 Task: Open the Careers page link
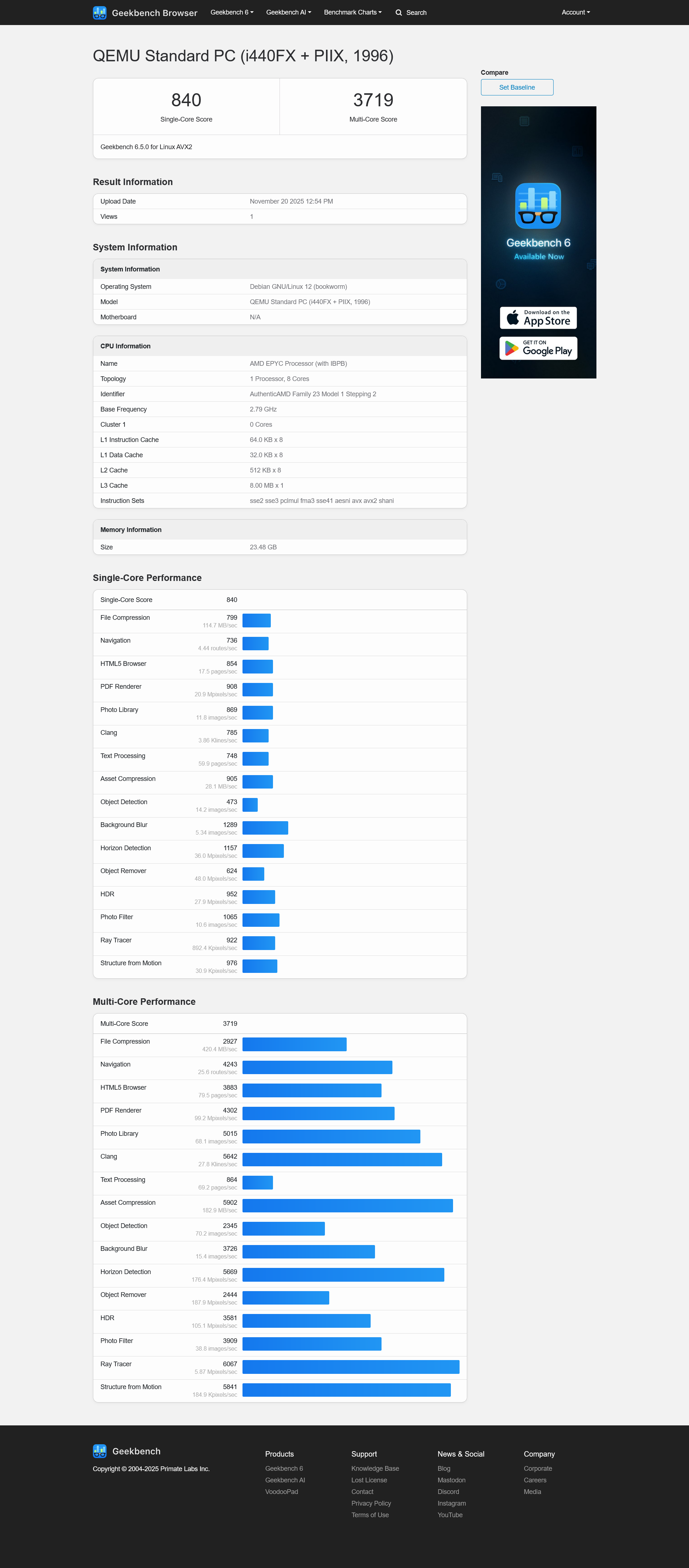(535, 1480)
